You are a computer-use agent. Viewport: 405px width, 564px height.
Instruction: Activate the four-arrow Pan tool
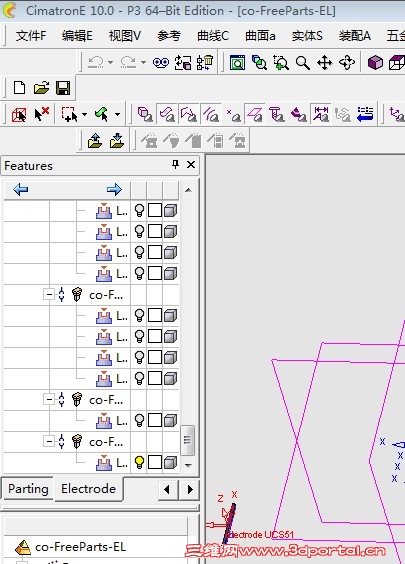324,63
